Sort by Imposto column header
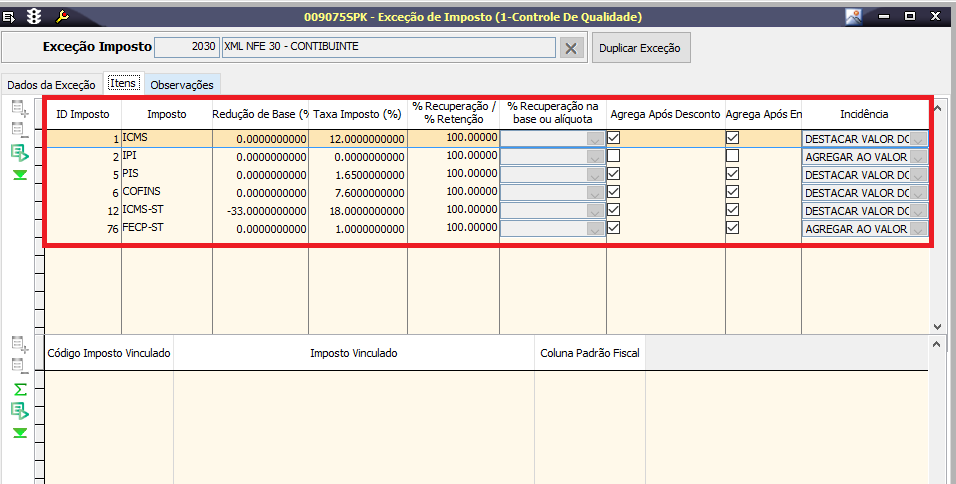This screenshot has height=484, width=956. (166, 114)
